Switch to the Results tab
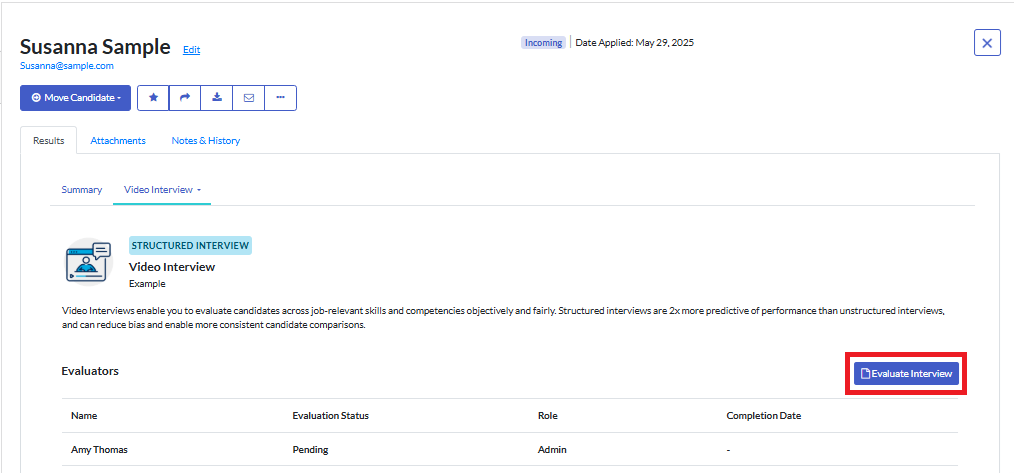 pos(49,140)
